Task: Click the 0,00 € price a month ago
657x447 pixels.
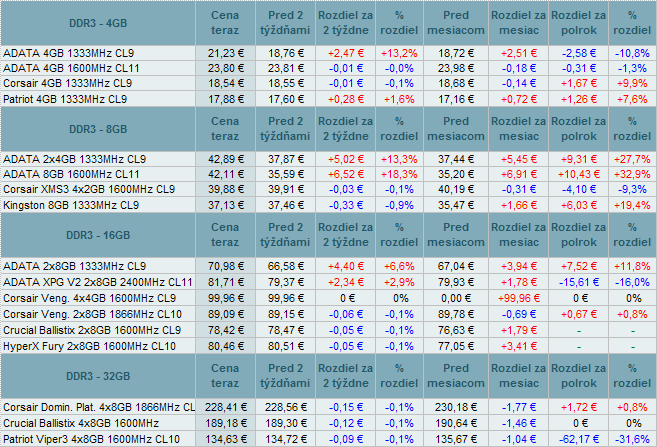Action: coord(456,298)
